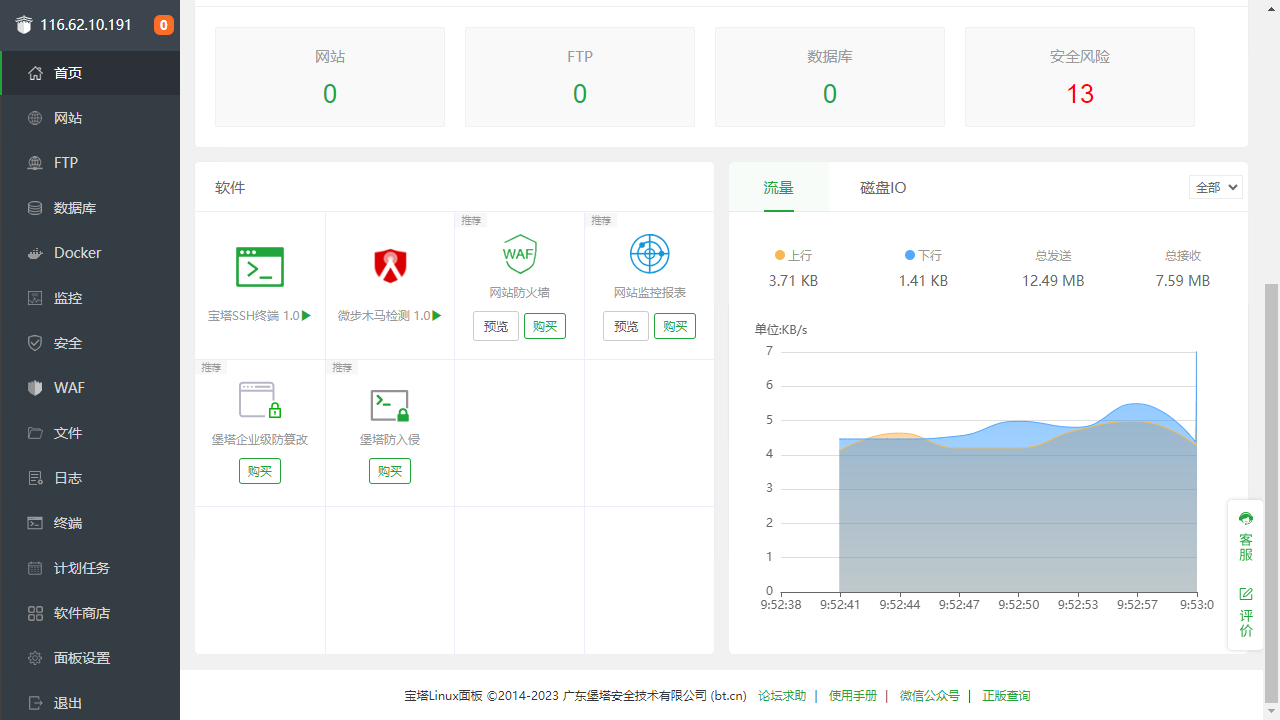1280x720 pixels.
Task: Click the 评价 edit icon
Action: [1246, 594]
